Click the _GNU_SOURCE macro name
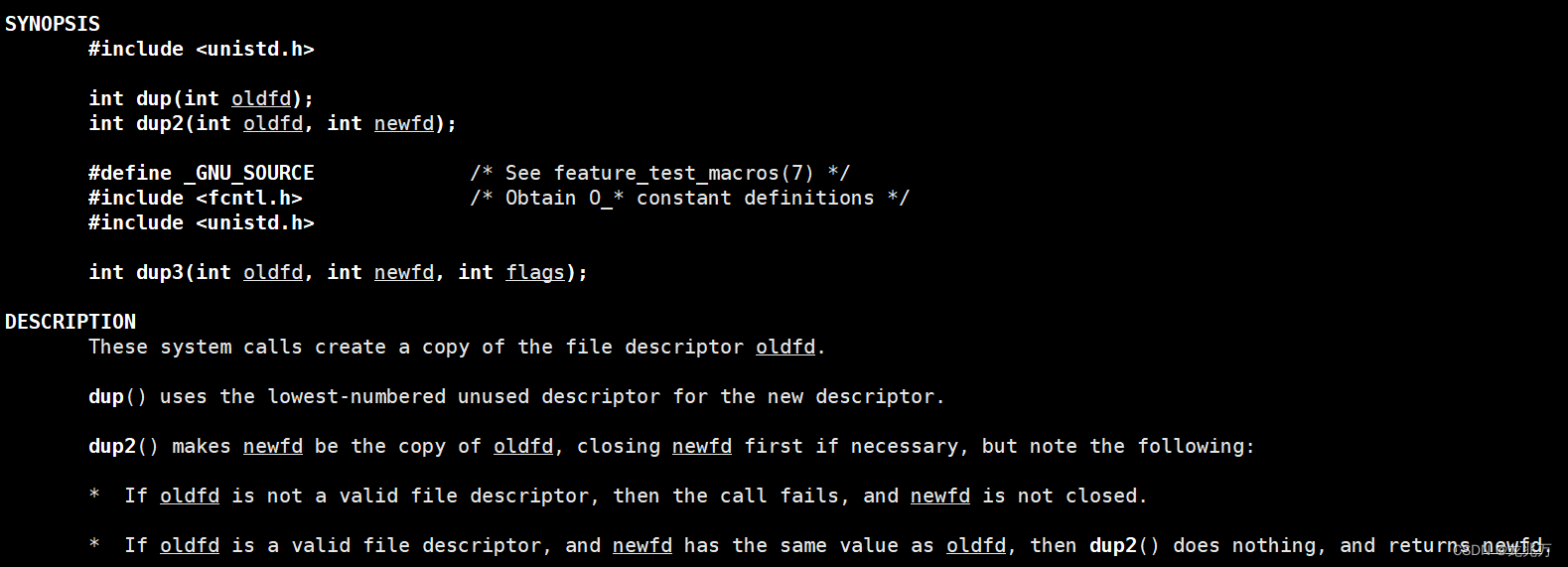Viewport: 1568px width, 567px height. coord(249,173)
